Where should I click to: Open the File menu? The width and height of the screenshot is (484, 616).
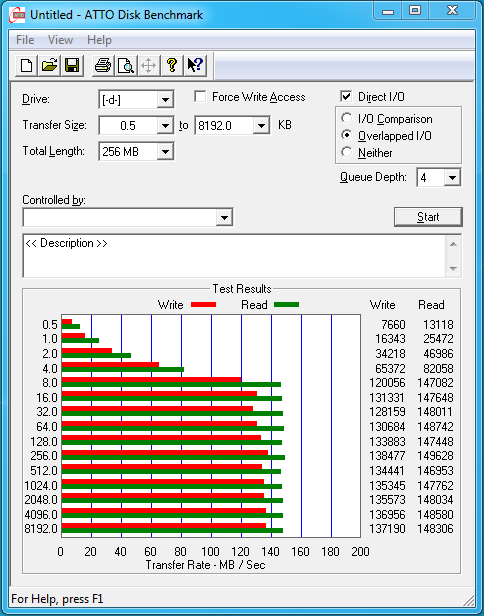[25, 40]
